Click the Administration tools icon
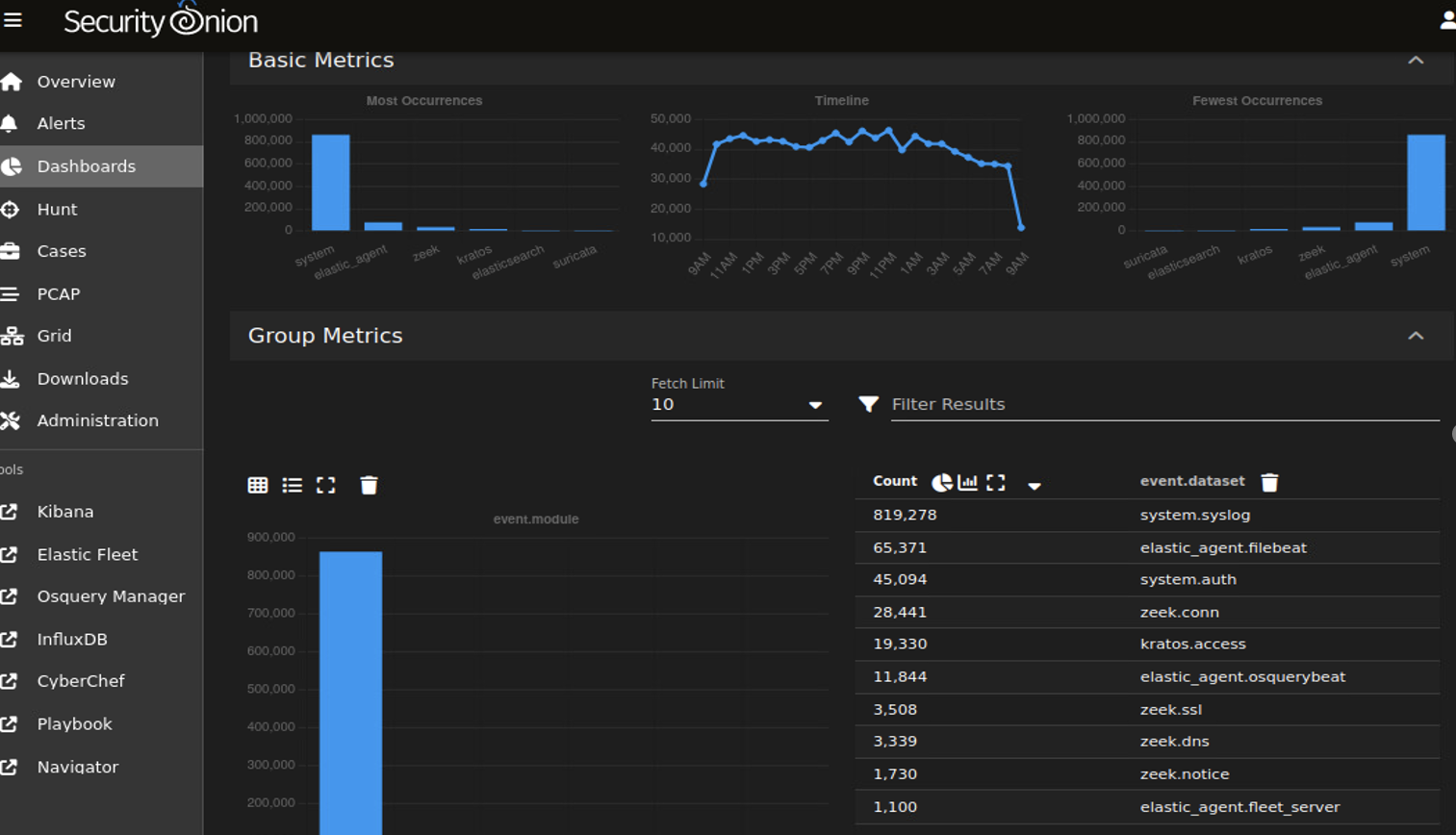1456x835 pixels. pyautogui.click(x=10, y=420)
